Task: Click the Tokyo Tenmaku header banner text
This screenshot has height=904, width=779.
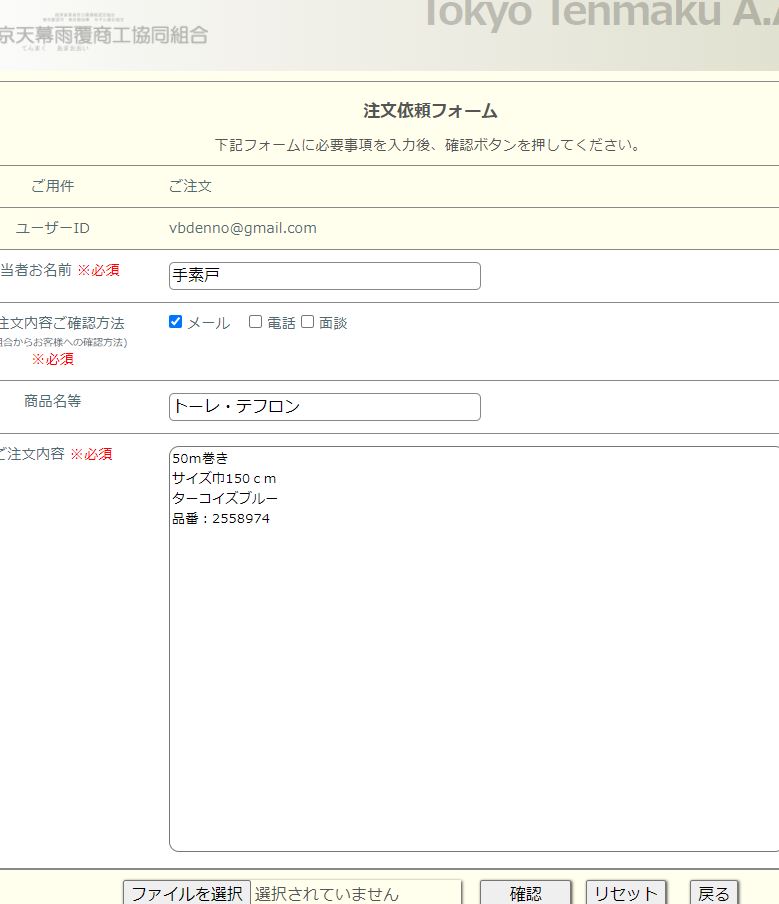Action: [600, 13]
